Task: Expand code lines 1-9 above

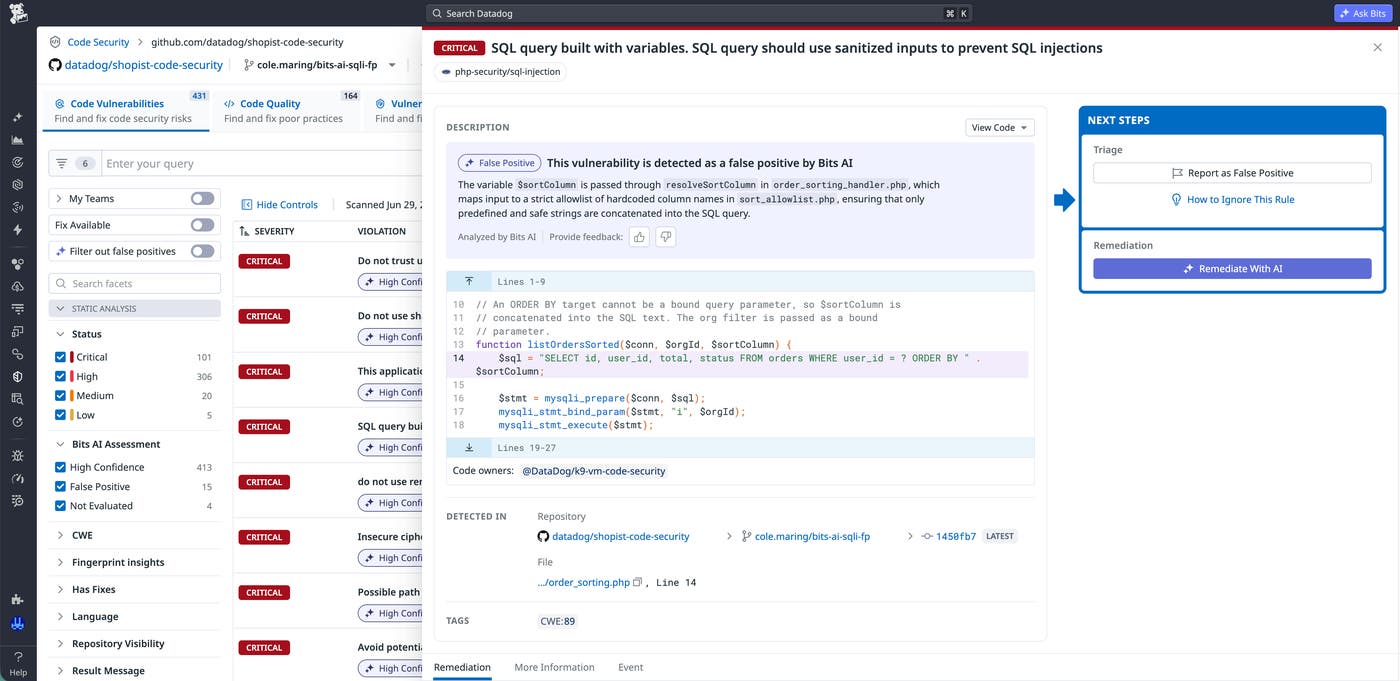Action: click(x=469, y=282)
